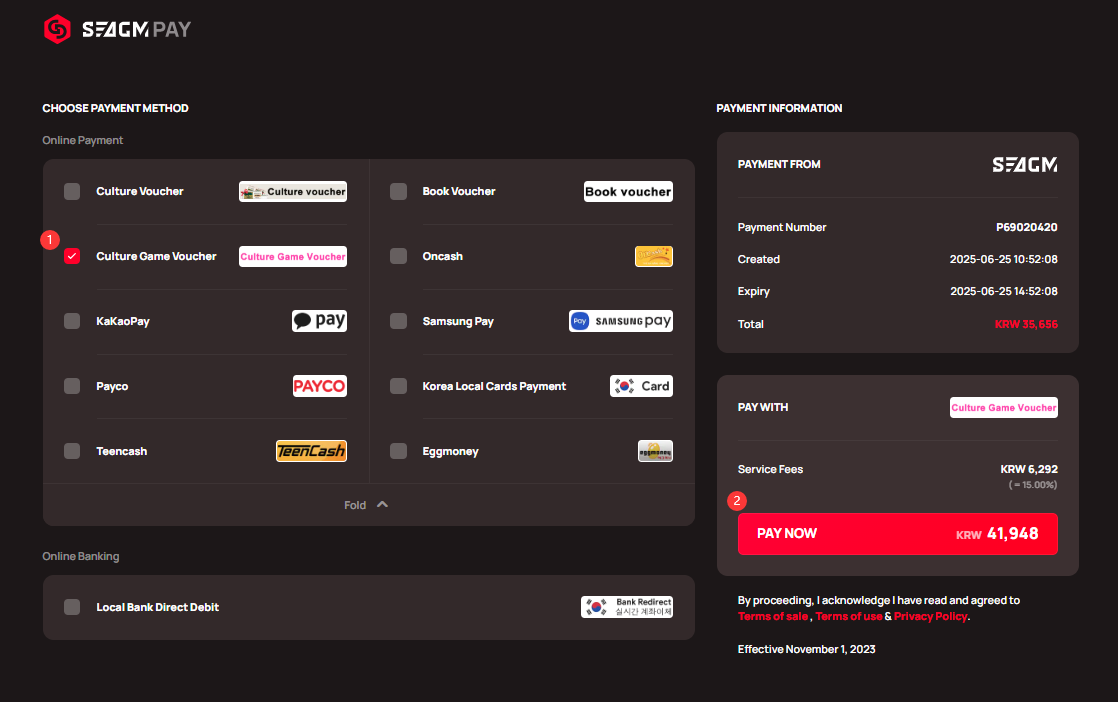This screenshot has height=702, width=1118.
Task: Click the SEAGM logo in Payment From
Action: pos(1025,165)
